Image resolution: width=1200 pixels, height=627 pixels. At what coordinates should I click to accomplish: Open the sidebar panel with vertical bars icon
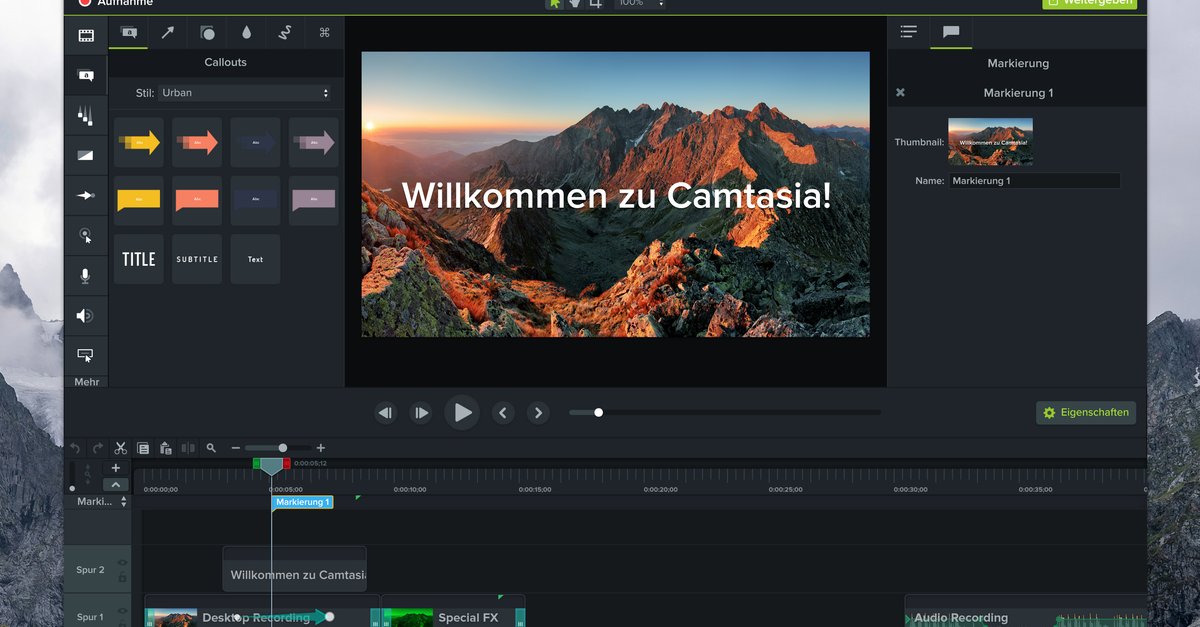(86, 115)
